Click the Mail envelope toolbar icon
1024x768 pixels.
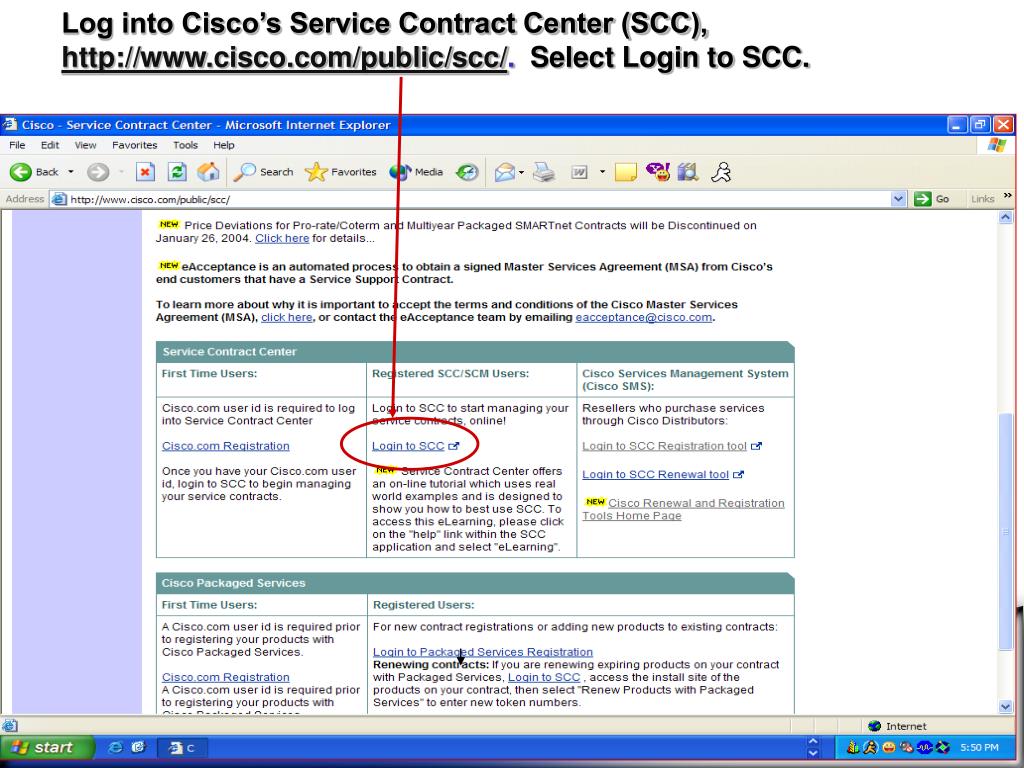504,172
